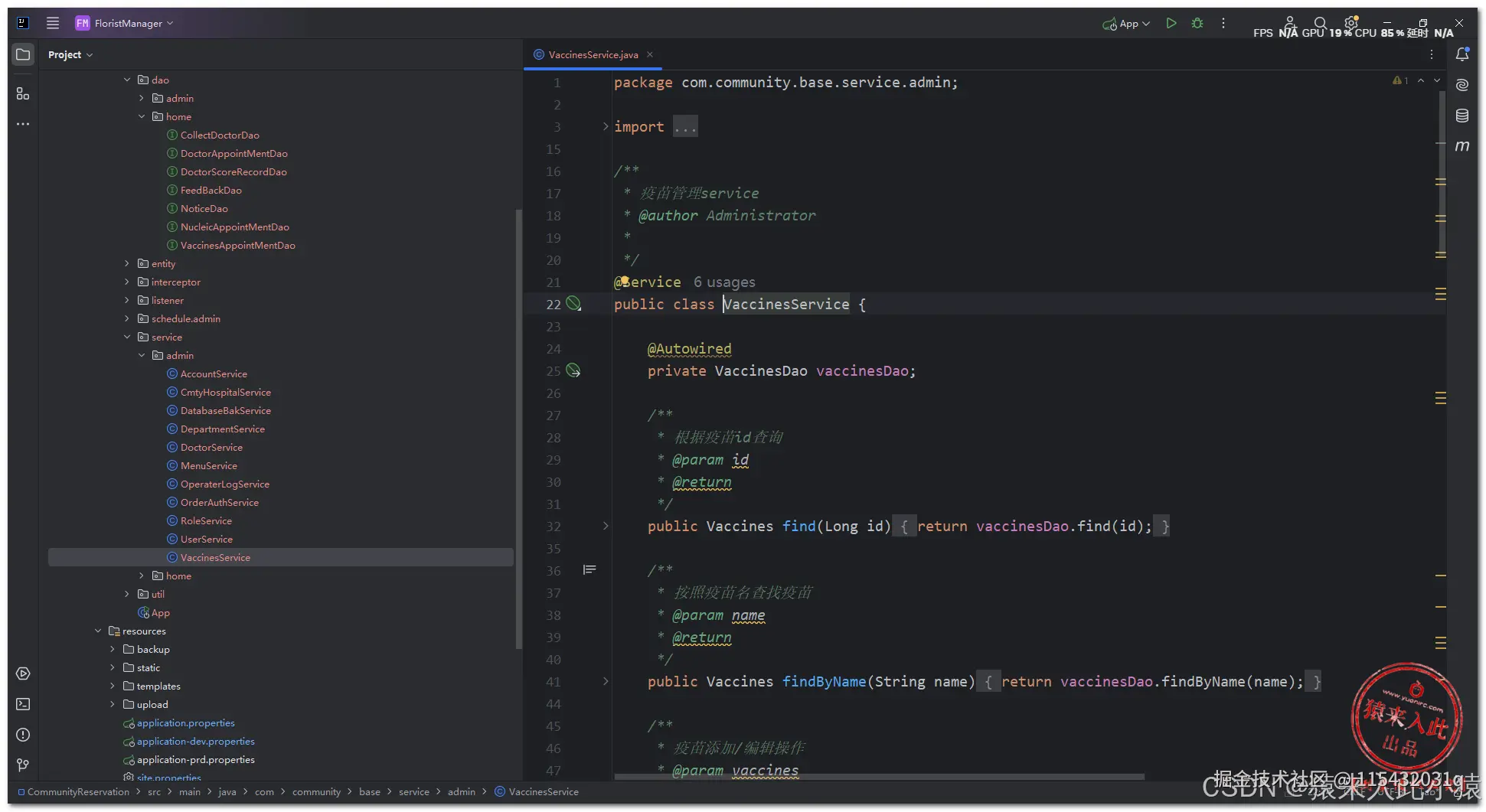Open the DatabaseBakService class
This screenshot has height=812, width=1486.
click(x=225, y=410)
